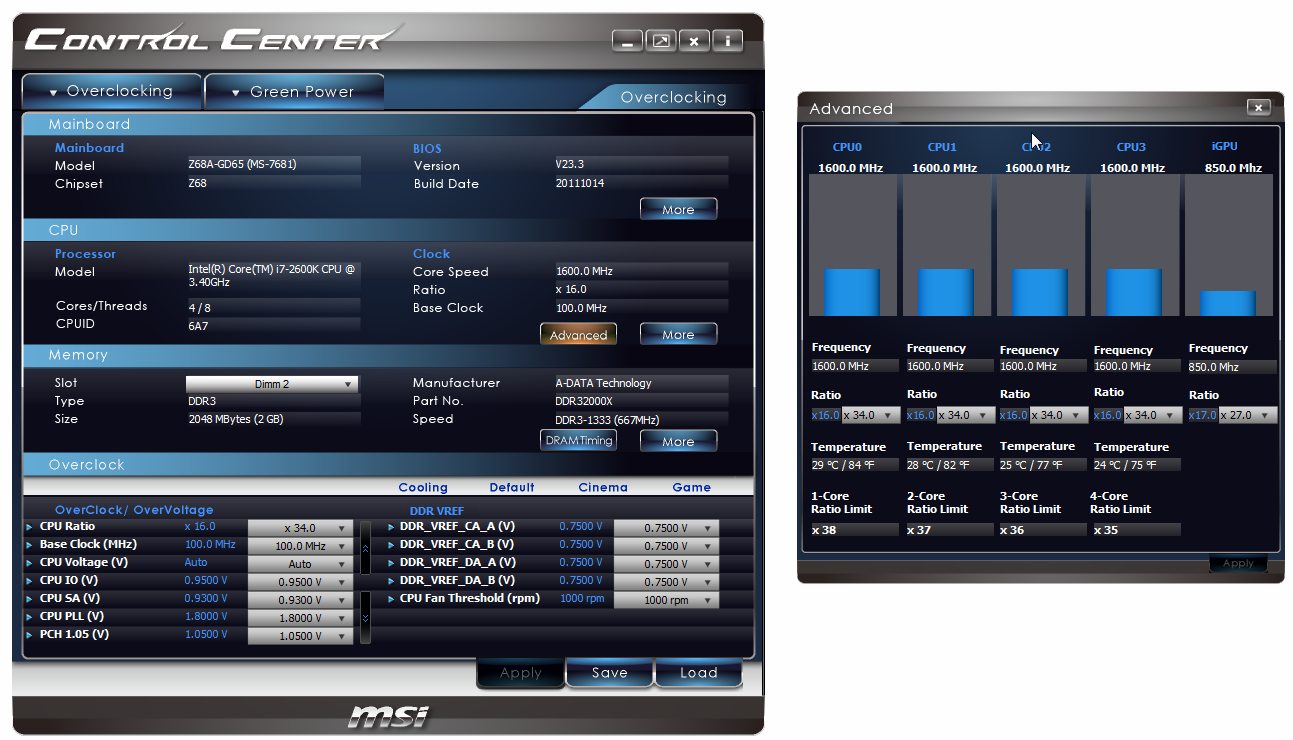Open the CPU3 ratio dropdown in Advanced window
The width and height of the screenshot is (1293, 740).
[x=1152, y=415]
